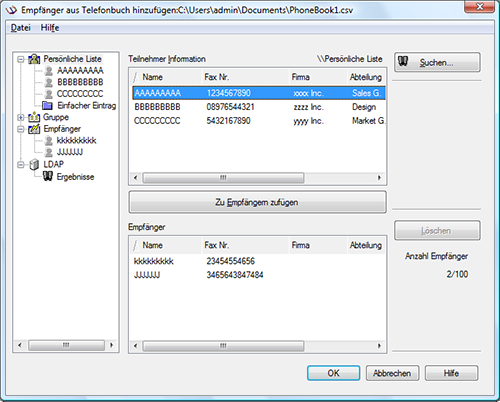This screenshot has height=402, width=500.
Task: Click fax number 23454554656
Action: click(x=230, y=261)
